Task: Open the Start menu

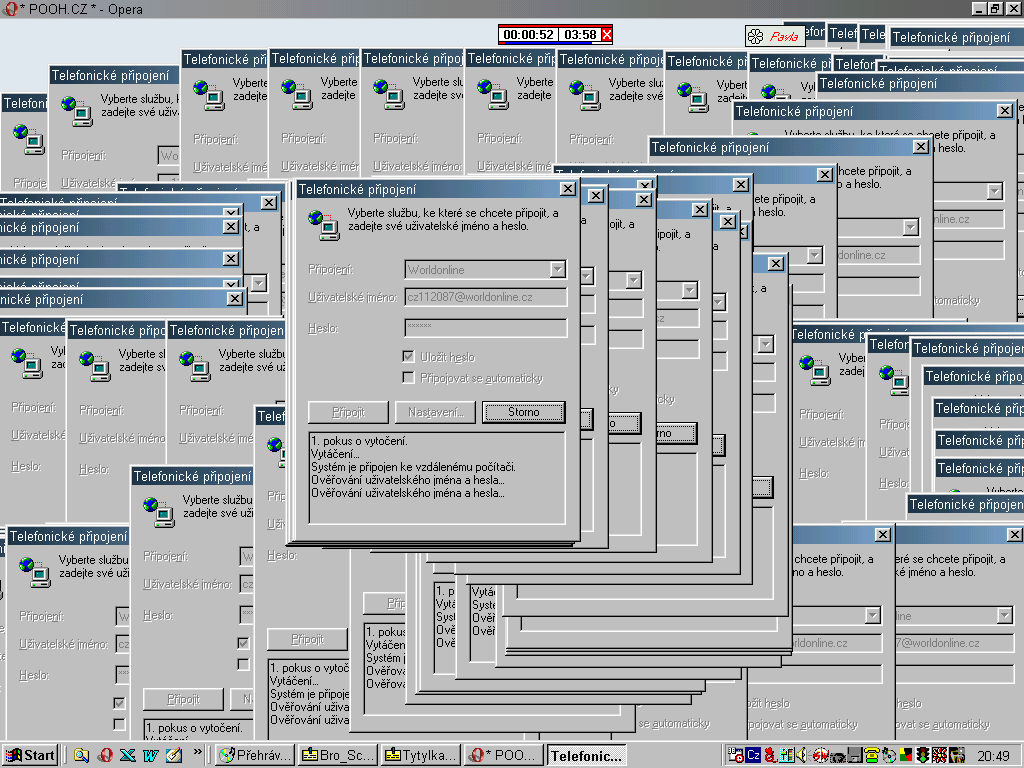Action: coord(31,756)
